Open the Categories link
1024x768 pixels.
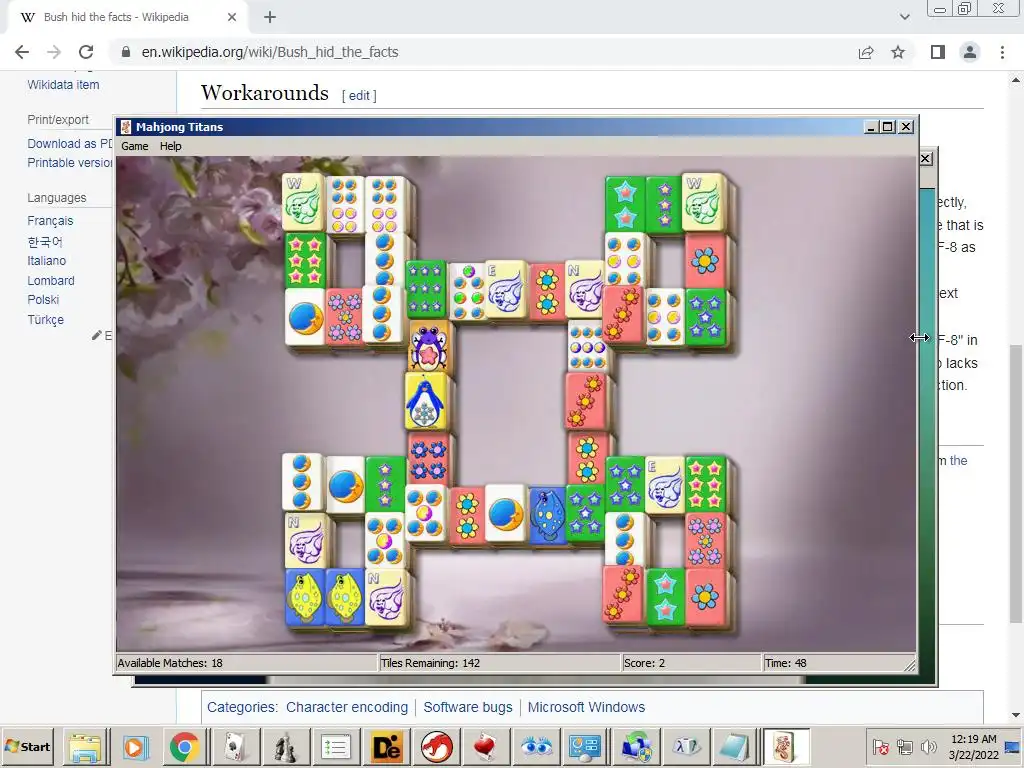(241, 707)
